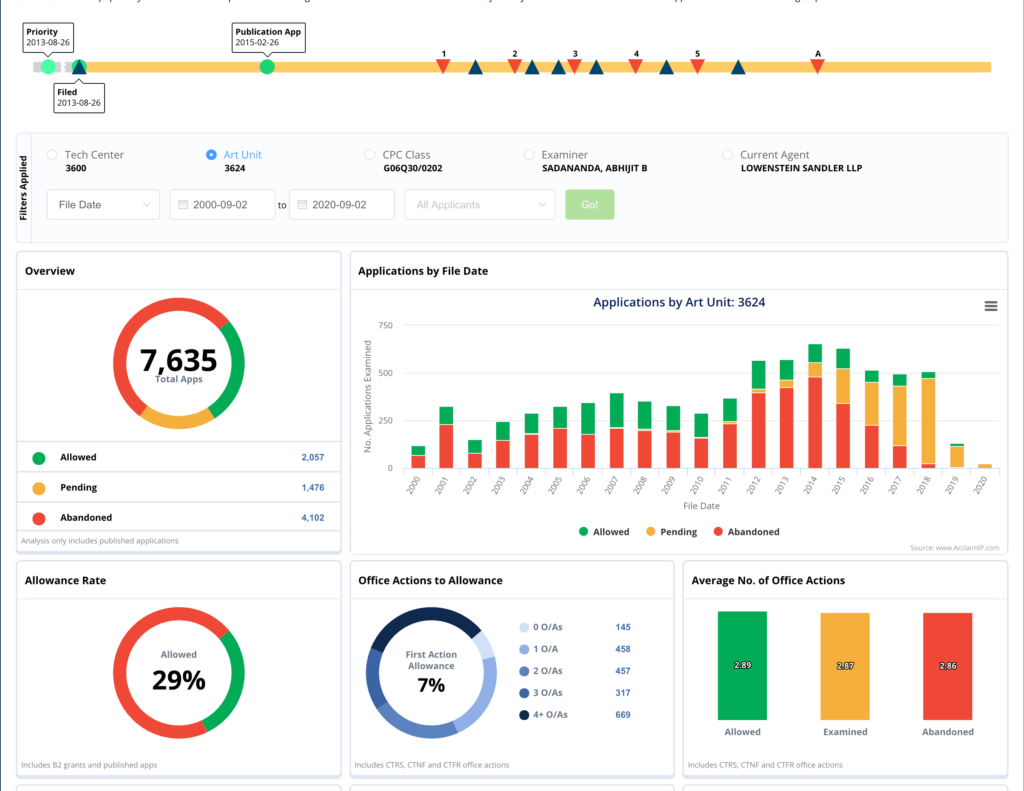Toggle Abandoned series in chart legend
The image size is (1024, 791).
(x=746, y=532)
